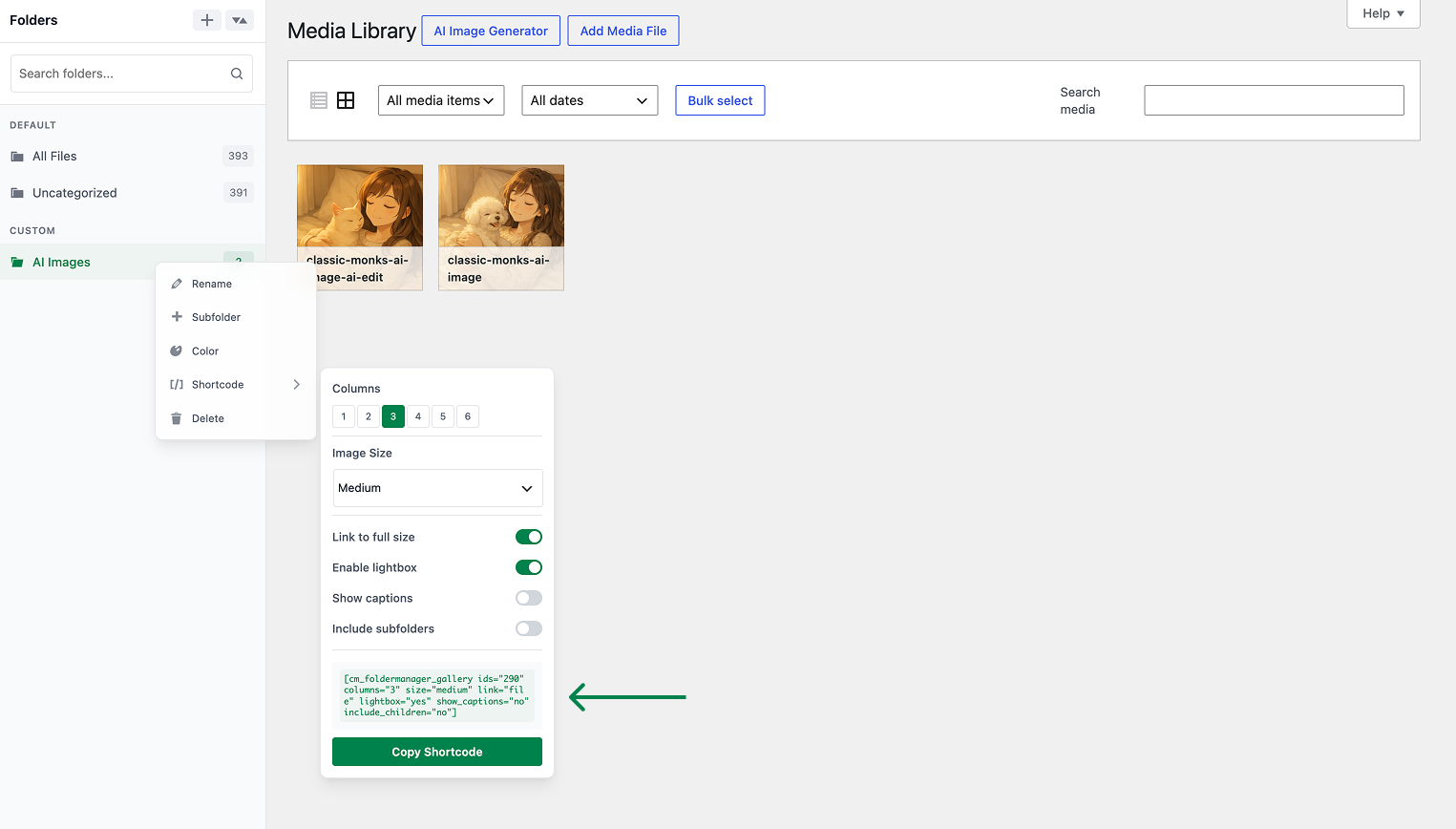Select the active 3 columns option
This screenshot has height=829, width=1456.
393,416
